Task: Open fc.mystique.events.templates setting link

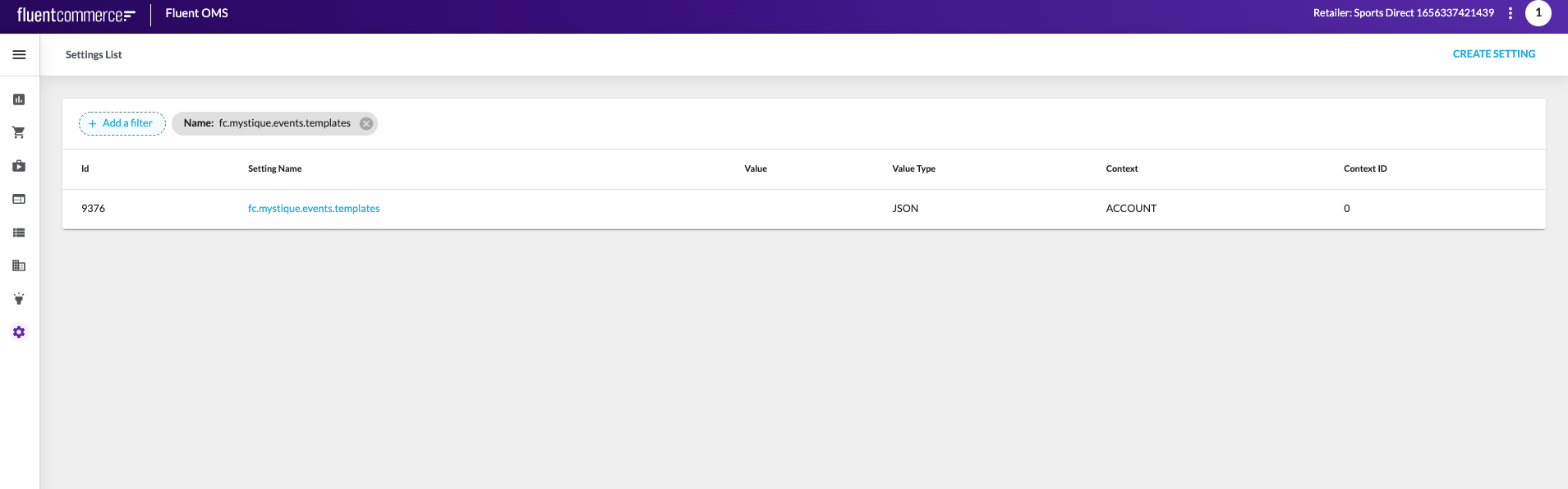Action: click(x=314, y=209)
